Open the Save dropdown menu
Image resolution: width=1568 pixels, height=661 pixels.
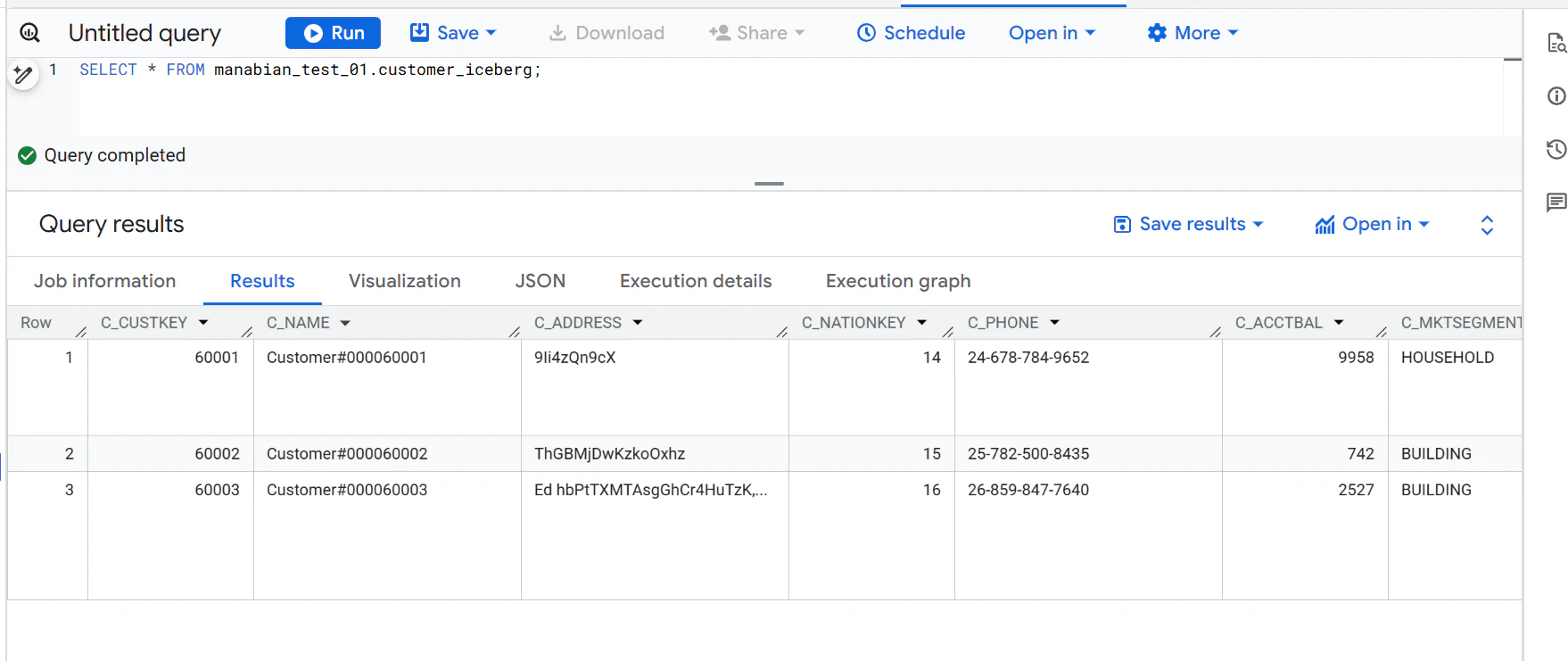click(x=453, y=33)
